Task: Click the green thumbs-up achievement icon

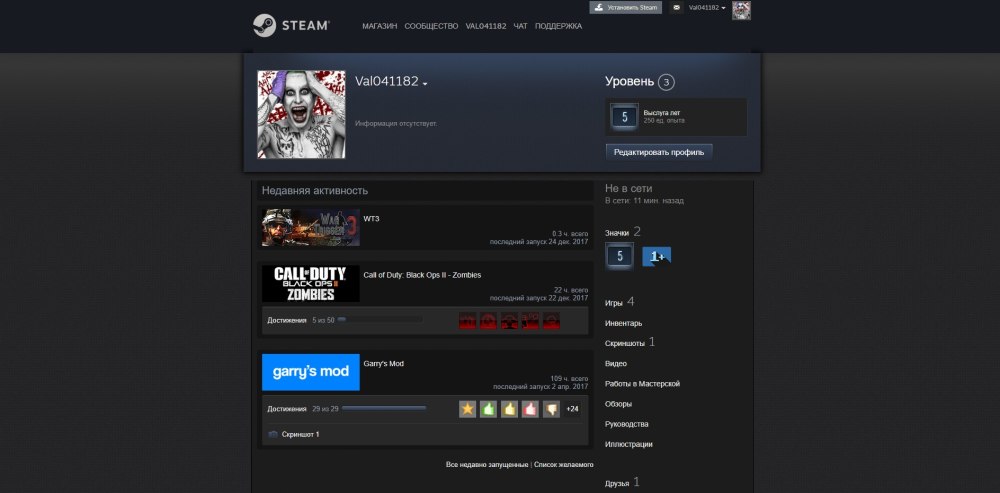Action: [x=489, y=409]
